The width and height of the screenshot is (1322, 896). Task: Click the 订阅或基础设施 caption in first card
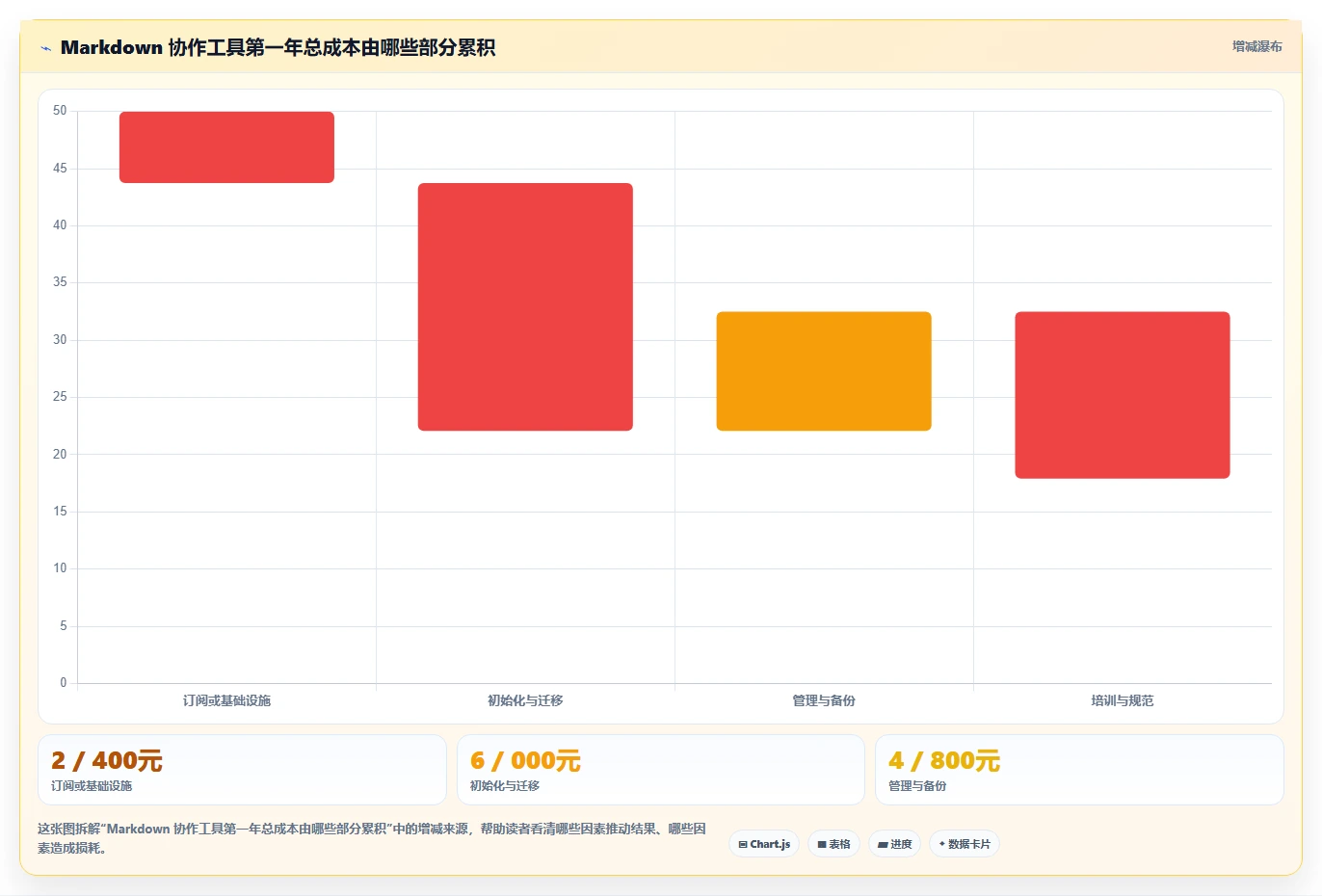(x=92, y=786)
